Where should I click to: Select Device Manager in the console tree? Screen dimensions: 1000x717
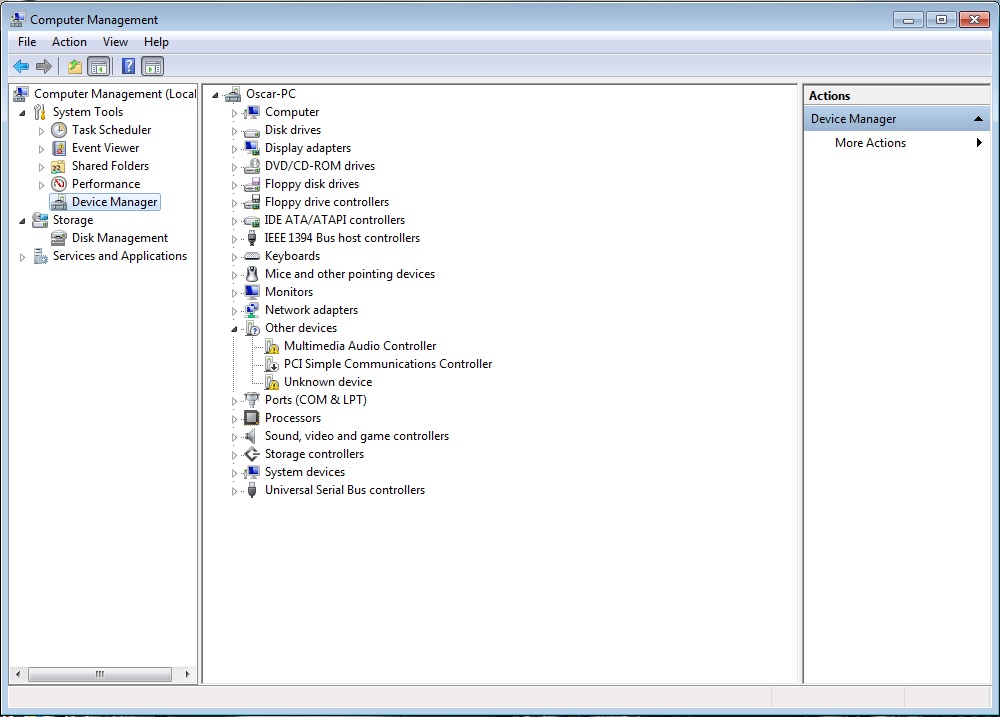point(114,202)
